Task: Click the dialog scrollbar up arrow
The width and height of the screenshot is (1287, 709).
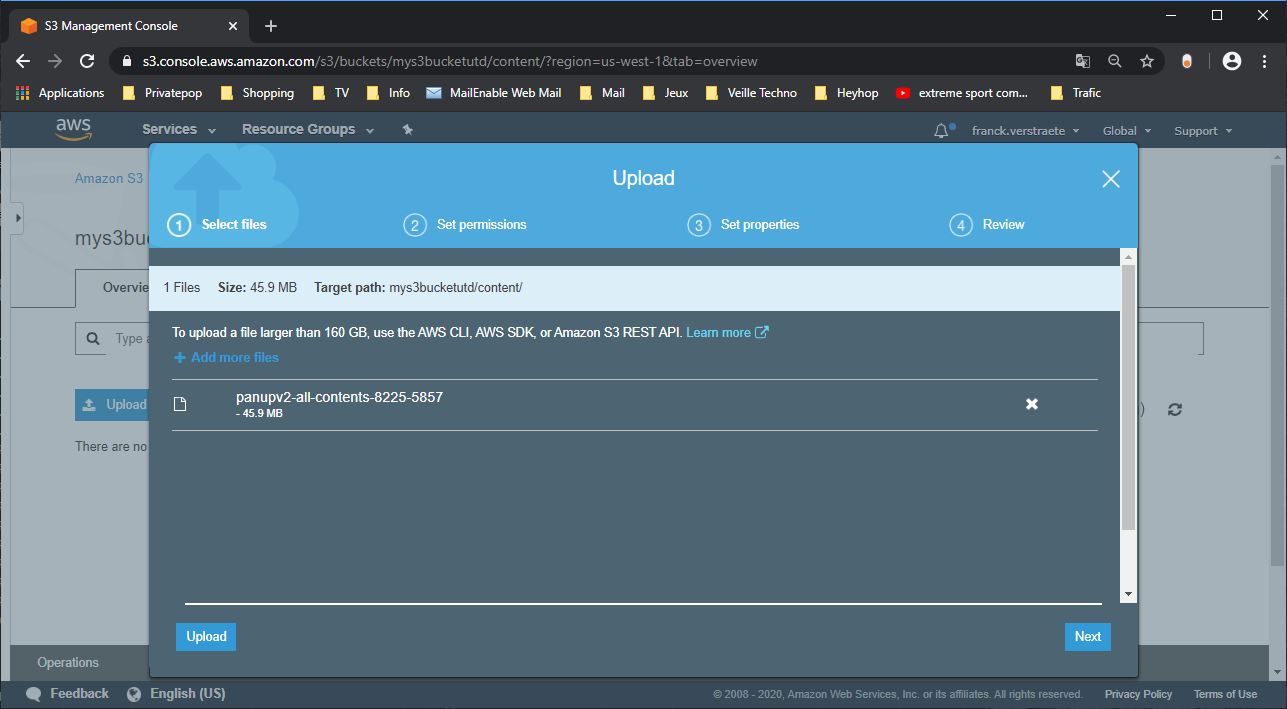Action: pos(1129,257)
